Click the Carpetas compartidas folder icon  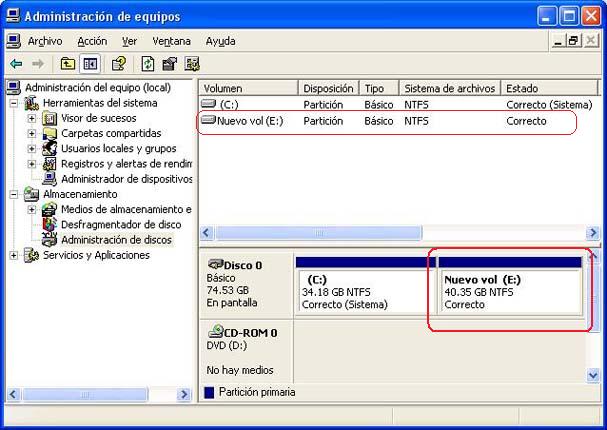coord(50,133)
